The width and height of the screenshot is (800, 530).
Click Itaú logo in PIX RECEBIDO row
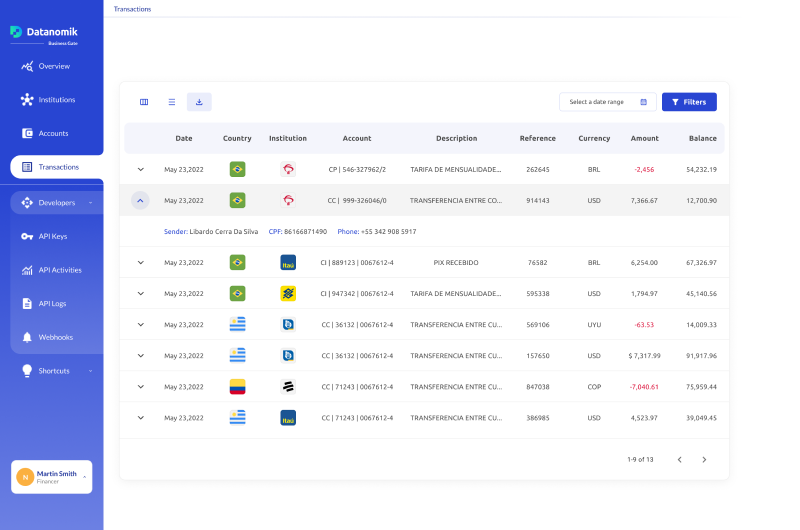coord(288,263)
